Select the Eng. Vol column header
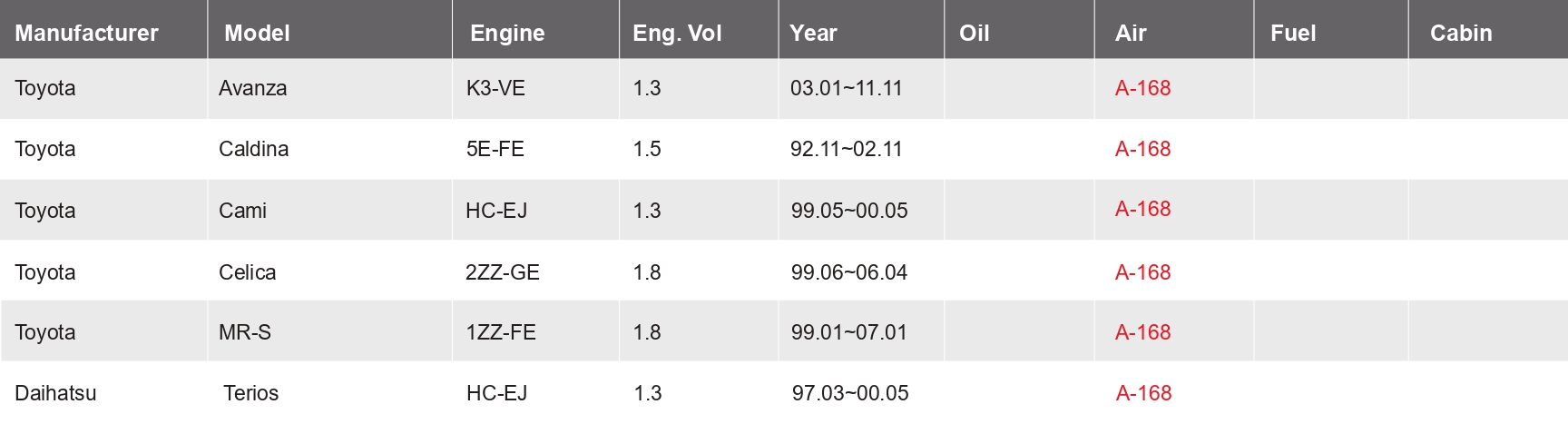Viewport: 1568px width, 424px height. [677, 34]
